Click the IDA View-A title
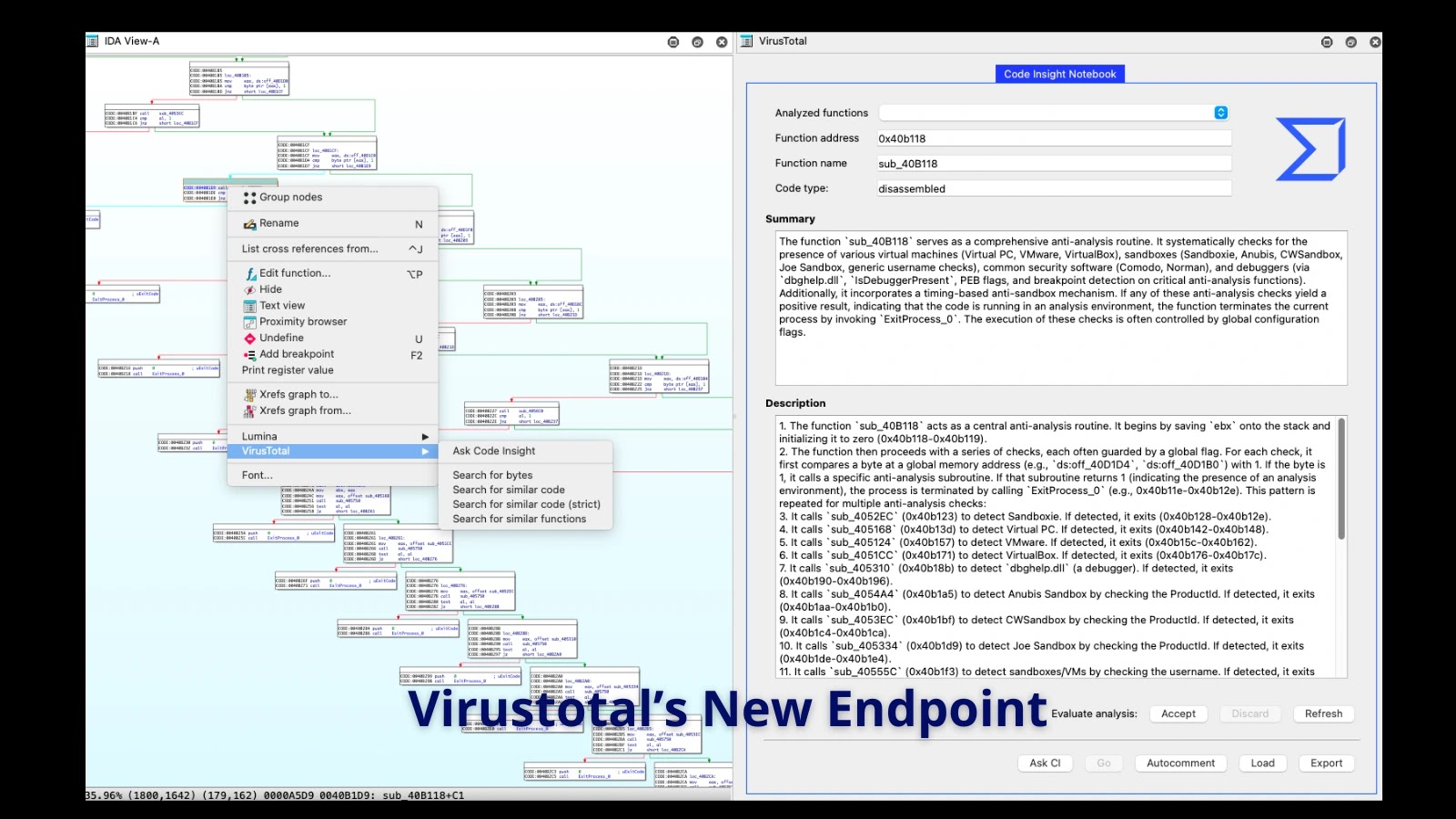Viewport: 1456px width, 819px height. (x=132, y=41)
